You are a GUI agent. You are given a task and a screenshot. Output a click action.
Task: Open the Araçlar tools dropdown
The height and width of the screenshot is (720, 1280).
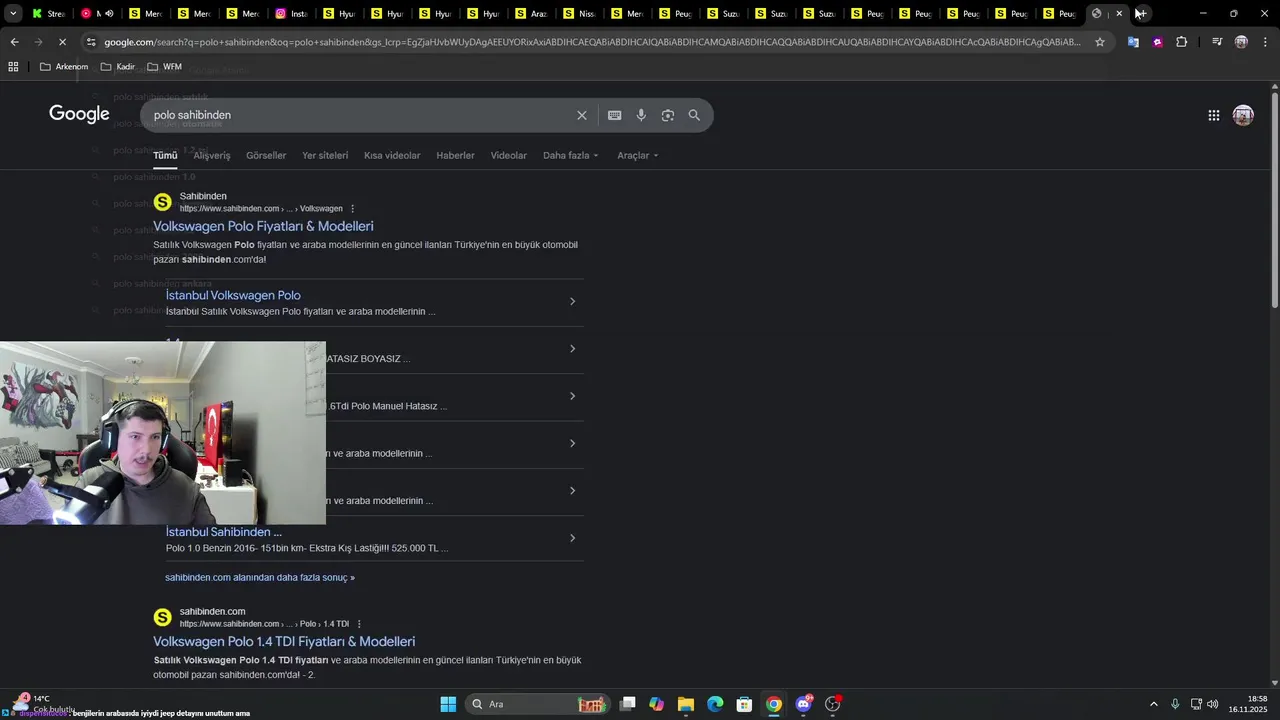tap(638, 155)
